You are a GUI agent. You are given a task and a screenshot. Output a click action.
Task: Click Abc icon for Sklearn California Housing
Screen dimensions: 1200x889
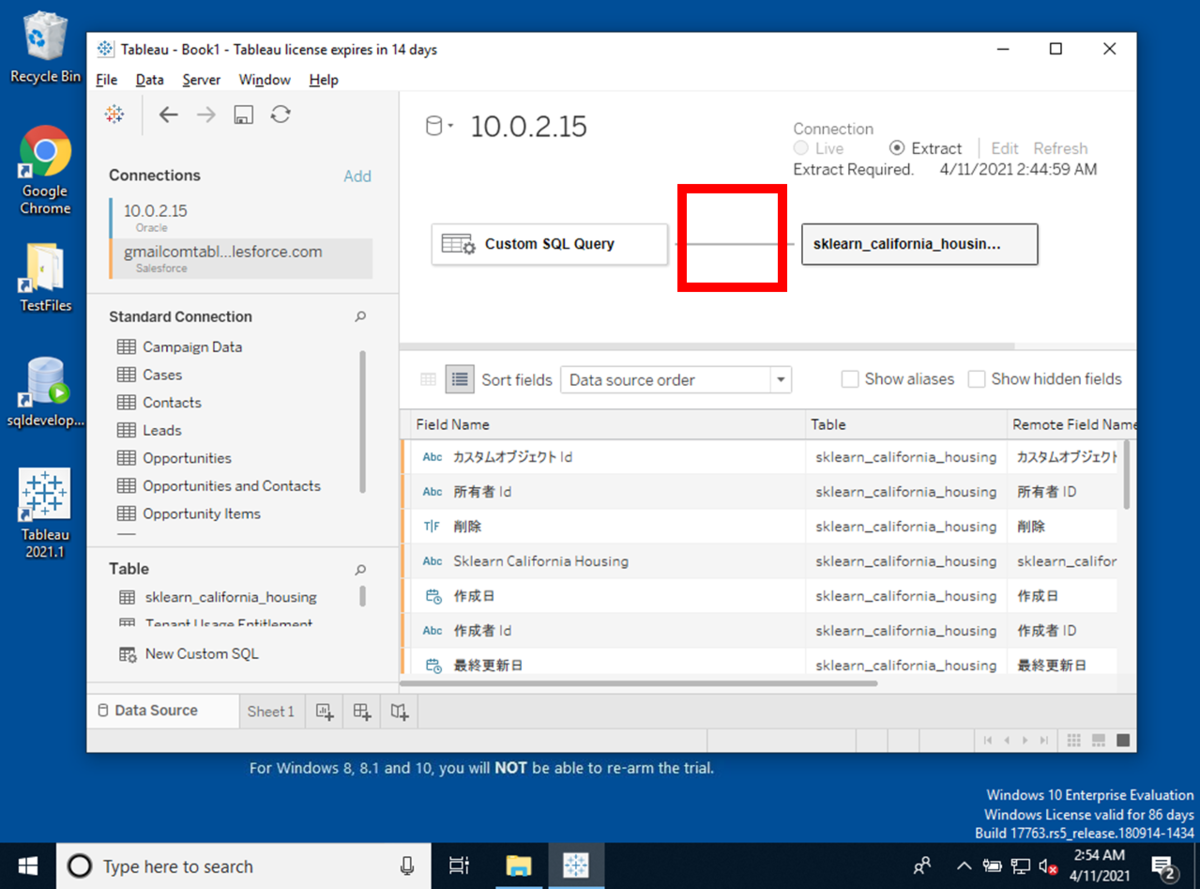pyautogui.click(x=432, y=561)
